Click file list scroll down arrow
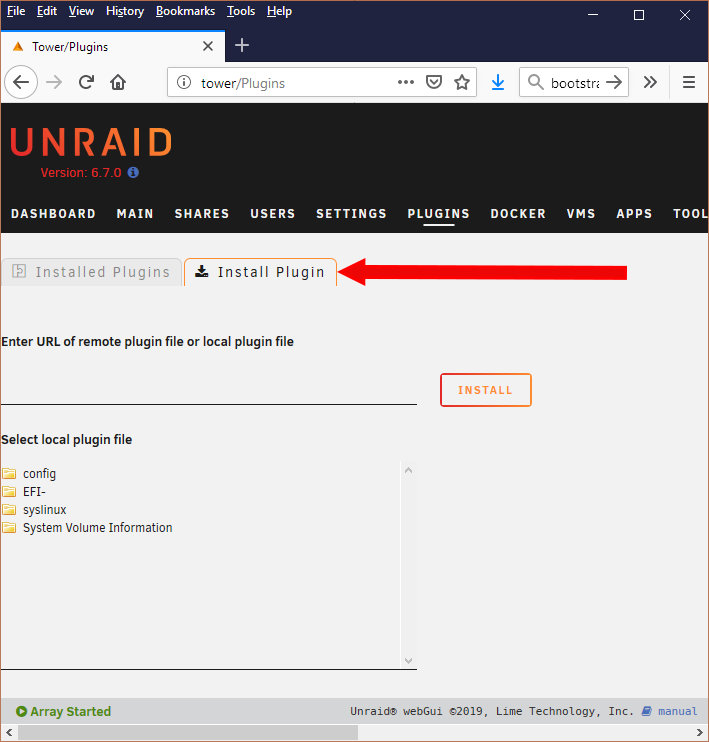 point(408,661)
